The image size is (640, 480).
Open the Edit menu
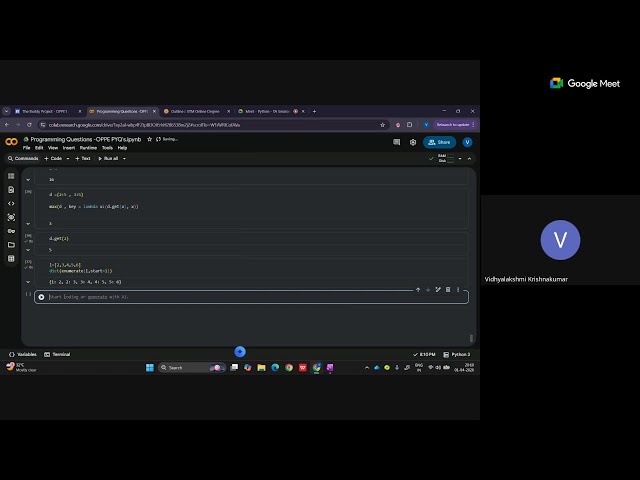(x=39, y=148)
